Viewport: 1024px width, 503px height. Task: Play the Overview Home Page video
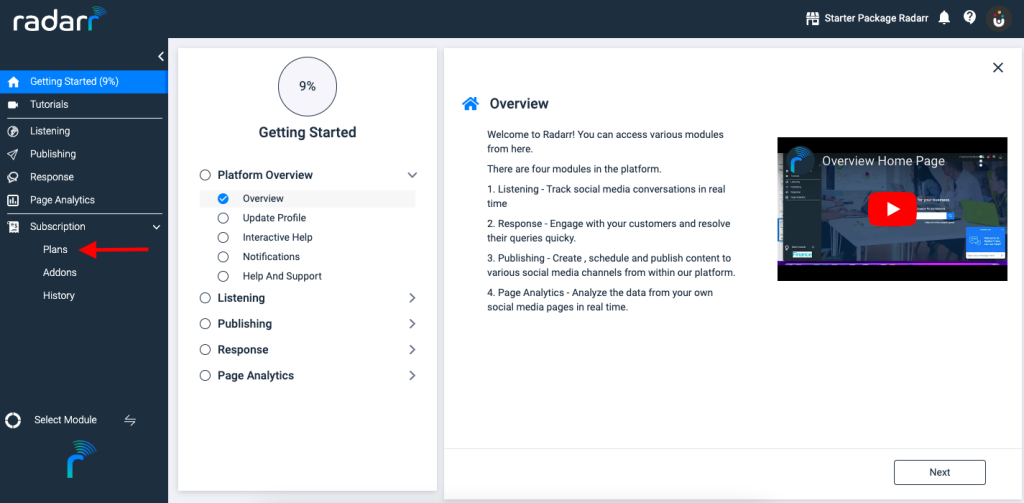892,209
